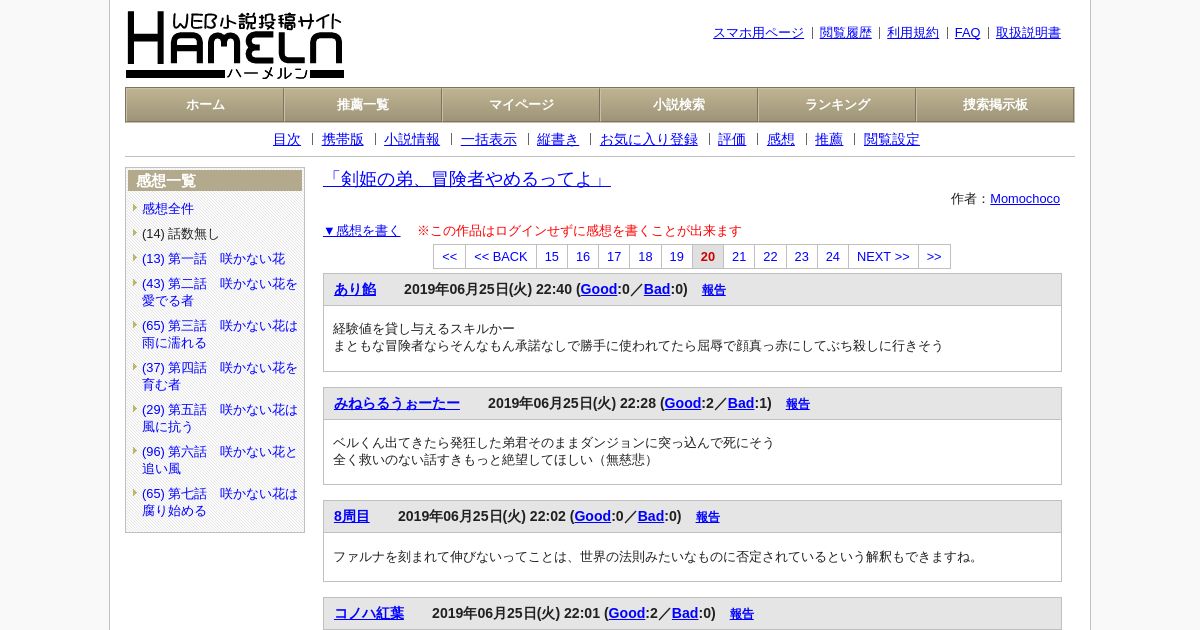Viewport: 1200px width, 630px height.
Task: Go to page 17
Action: click(x=614, y=257)
